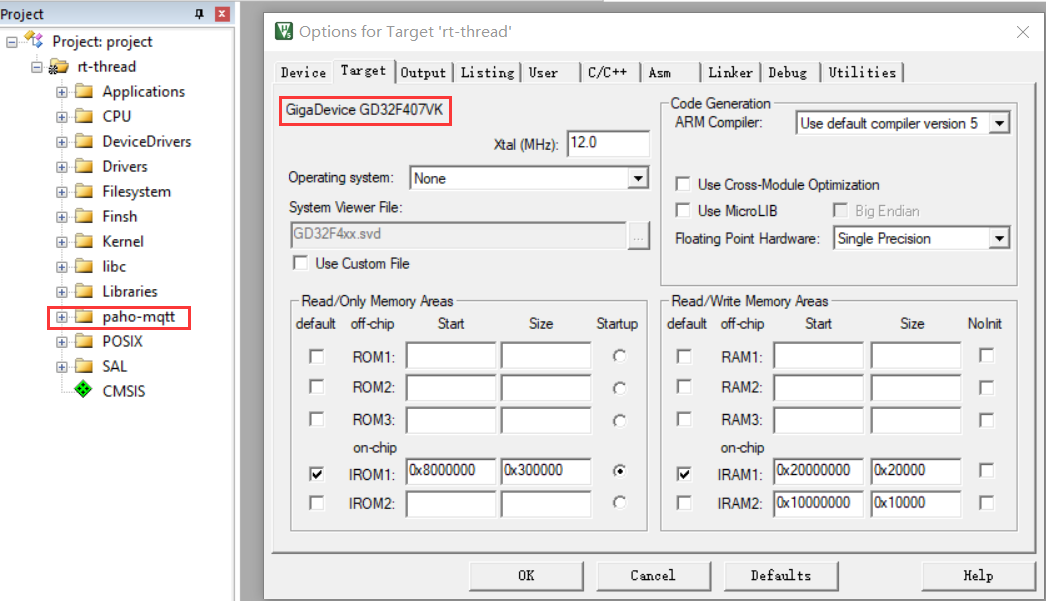Switch to the Listing tab
Screen dimensions: 1046x601
488,72
